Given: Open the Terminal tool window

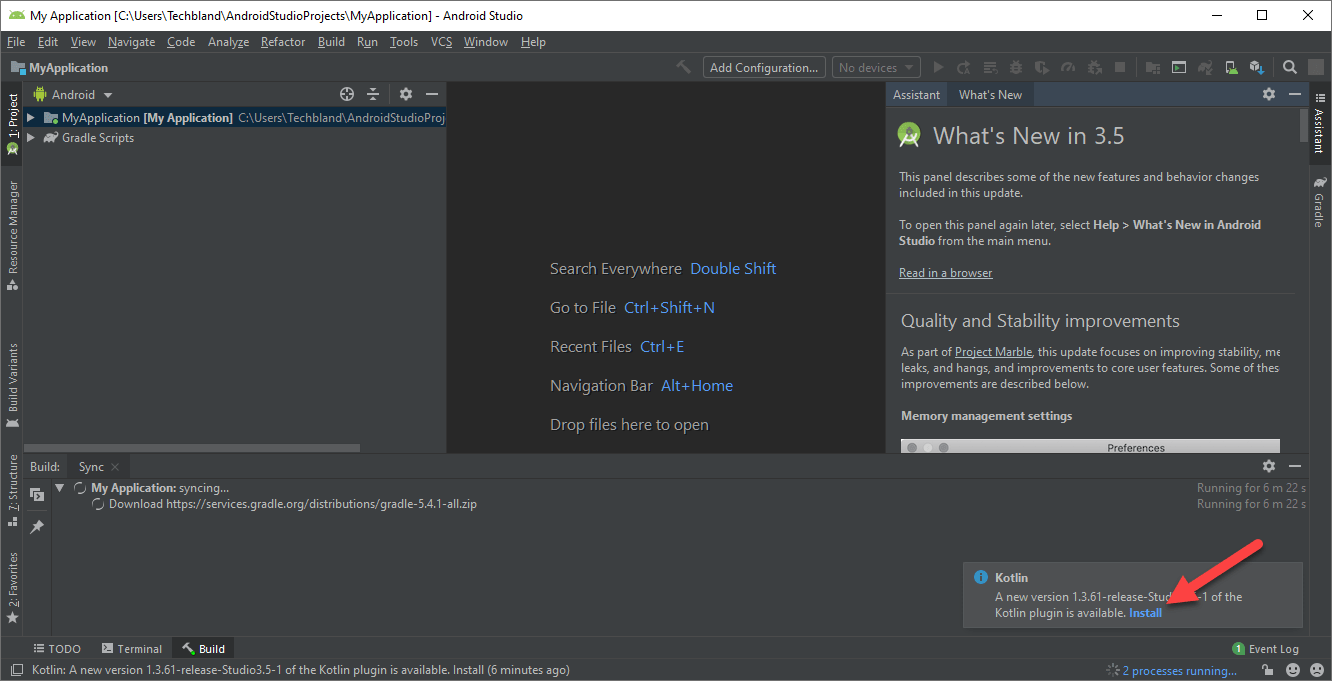Looking at the screenshot, I should pyautogui.click(x=131, y=648).
